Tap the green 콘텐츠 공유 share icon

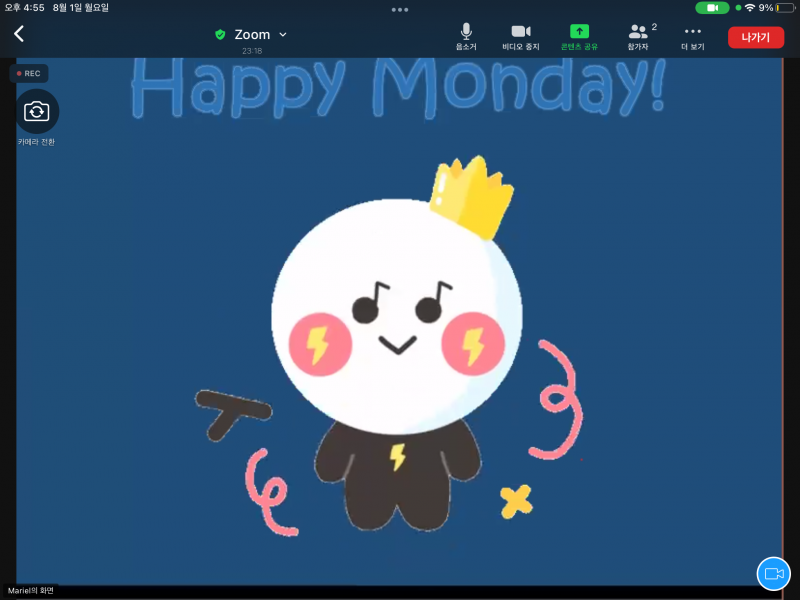click(x=579, y=36)
